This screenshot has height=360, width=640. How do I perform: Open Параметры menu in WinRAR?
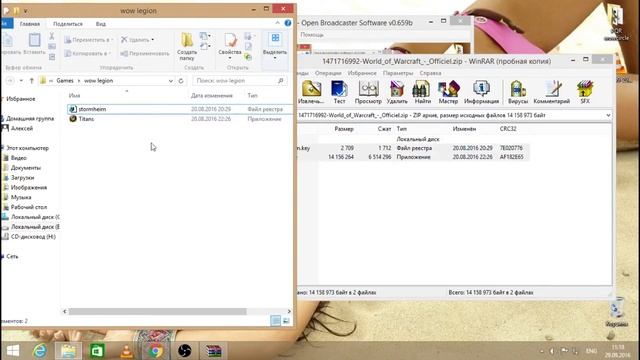(x=398, y=73)
